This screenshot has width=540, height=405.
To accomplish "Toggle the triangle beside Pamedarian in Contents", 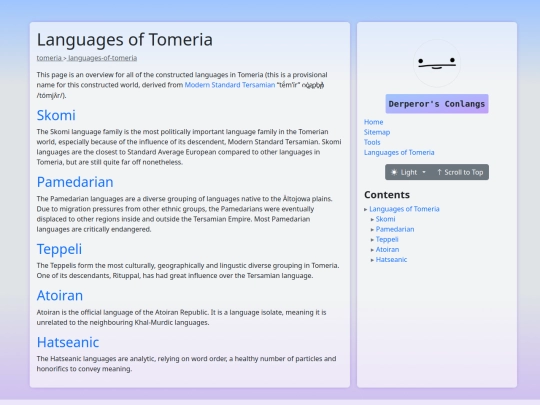I will point(372,230).
